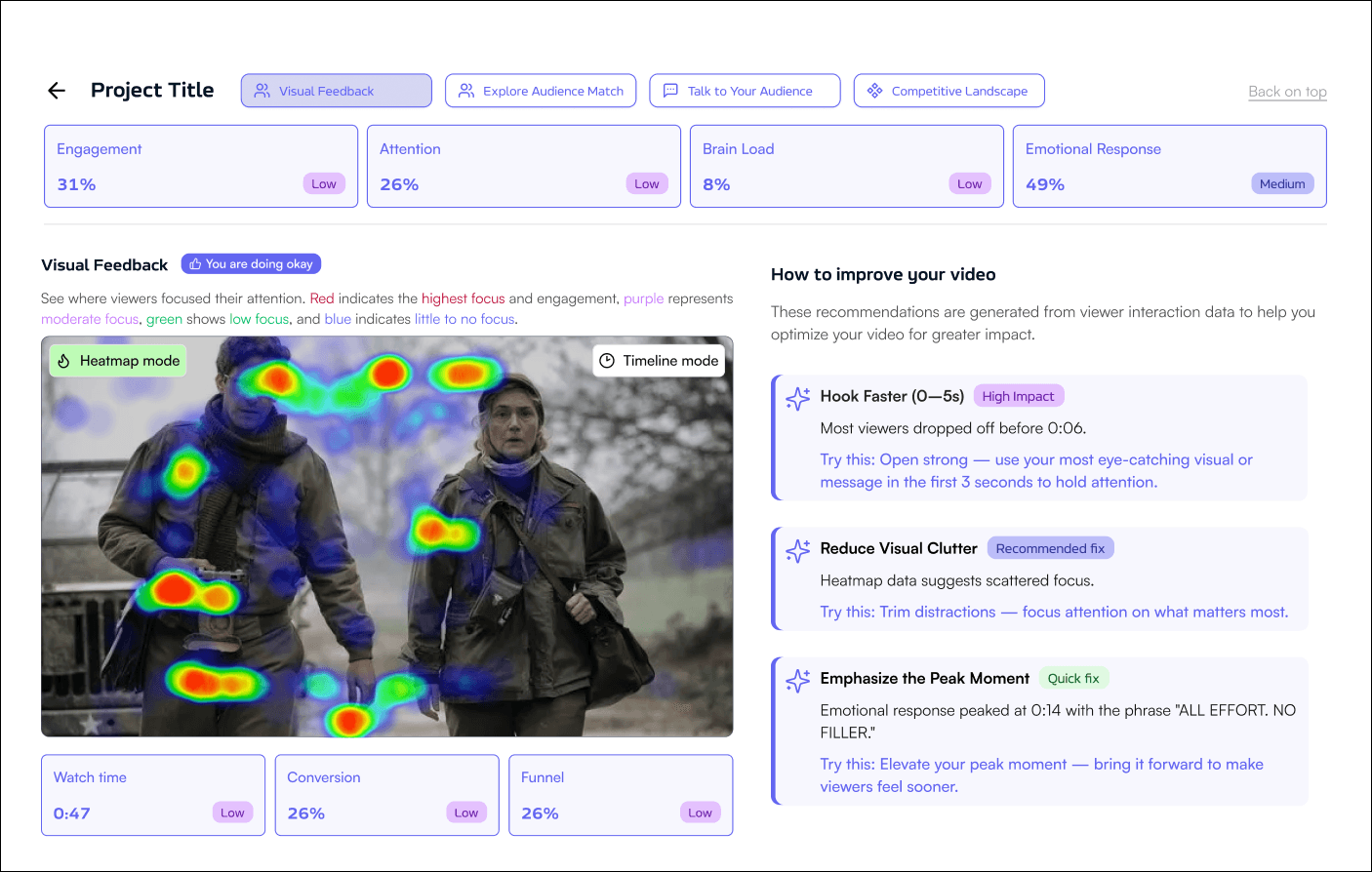Click the sparkle icon beside Reduce Visual Clutter
This screenshot has width=1372, height=872.
798,550
